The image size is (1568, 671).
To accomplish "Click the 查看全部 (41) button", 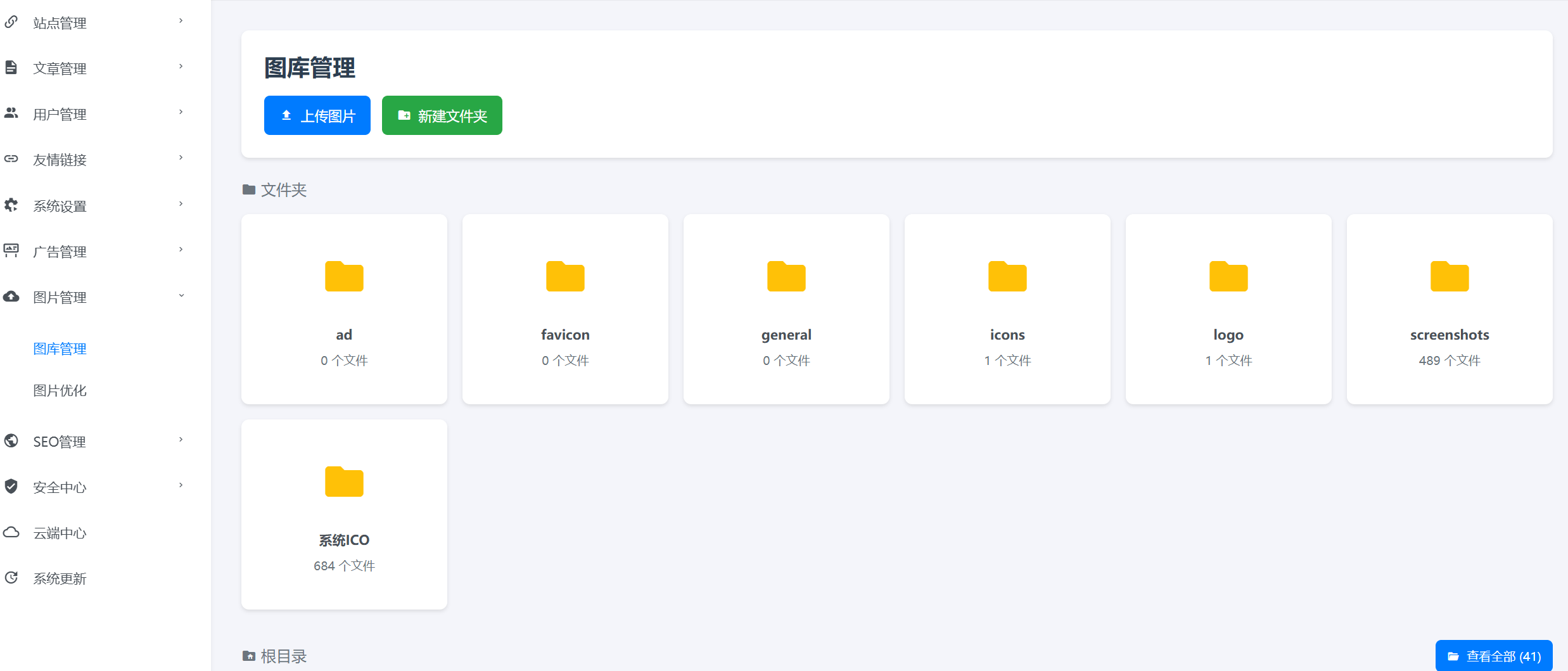I will click(1494, 656).
